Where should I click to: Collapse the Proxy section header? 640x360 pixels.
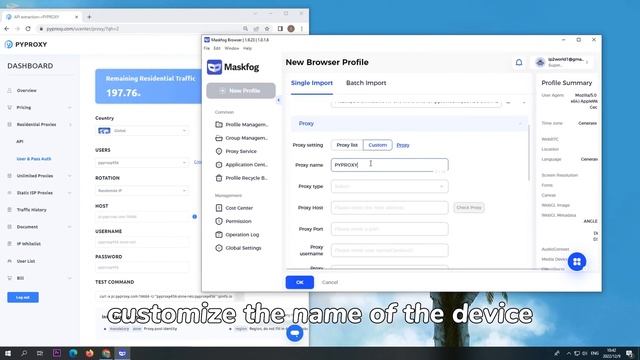[409, 123]
